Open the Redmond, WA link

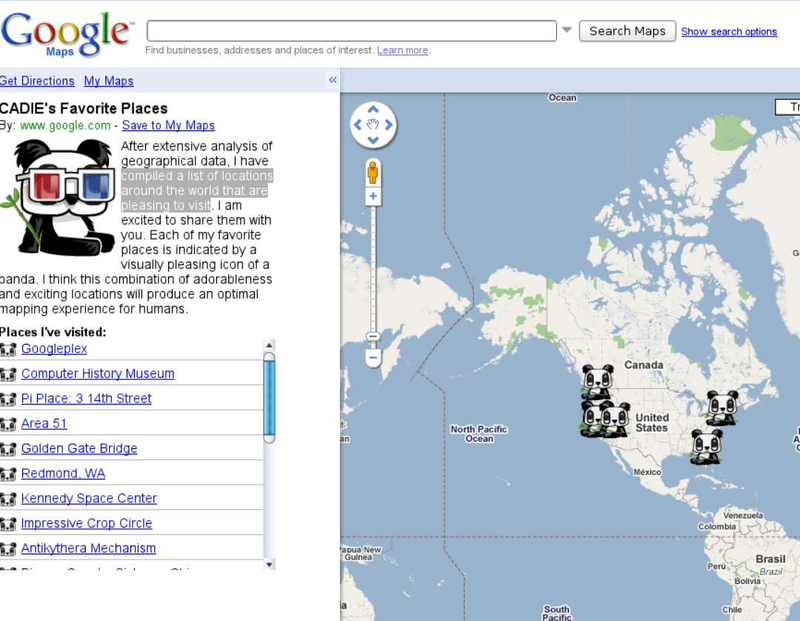[x=63, y=474]
